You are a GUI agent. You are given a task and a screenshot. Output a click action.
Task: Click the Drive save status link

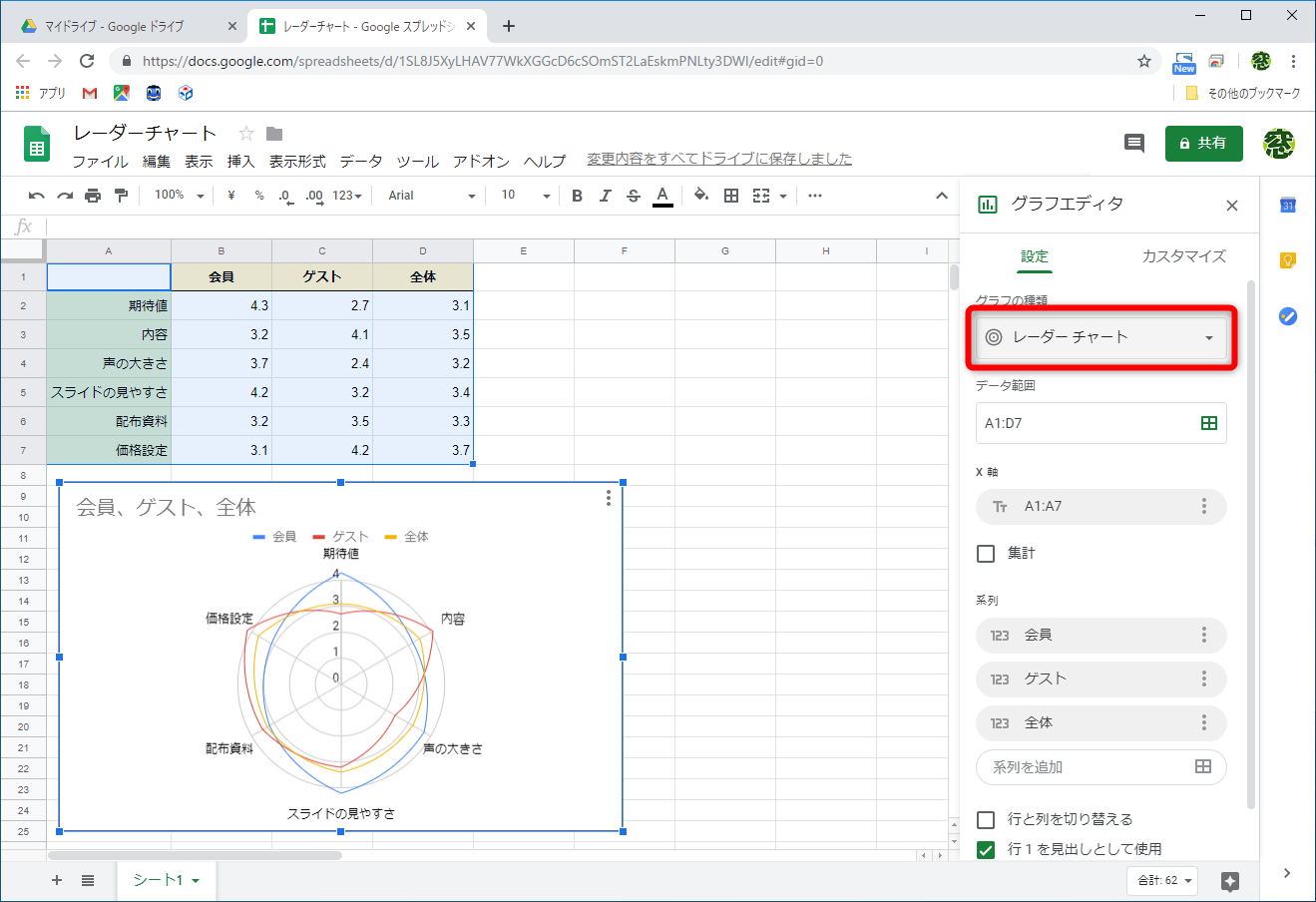click(714, 160)
